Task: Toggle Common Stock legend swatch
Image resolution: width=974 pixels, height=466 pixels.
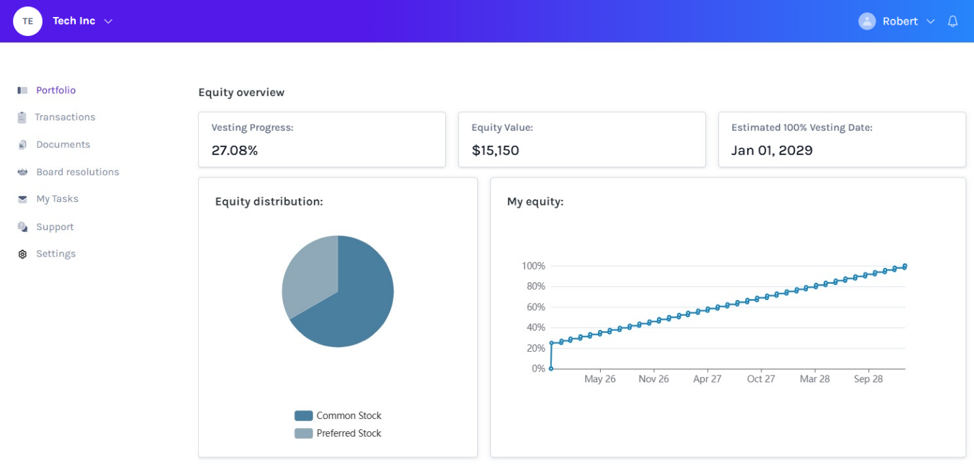Action: (x=303, y=416)
